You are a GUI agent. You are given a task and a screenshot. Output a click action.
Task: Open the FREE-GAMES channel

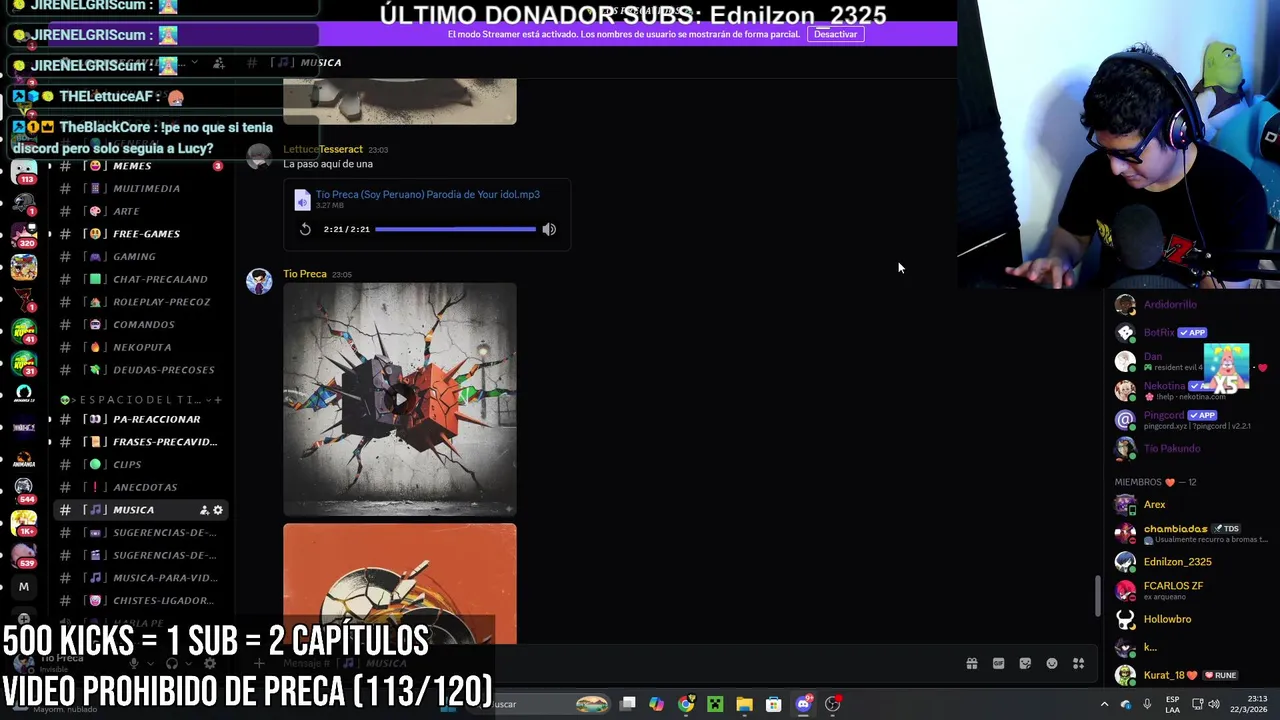coord(140,234)
